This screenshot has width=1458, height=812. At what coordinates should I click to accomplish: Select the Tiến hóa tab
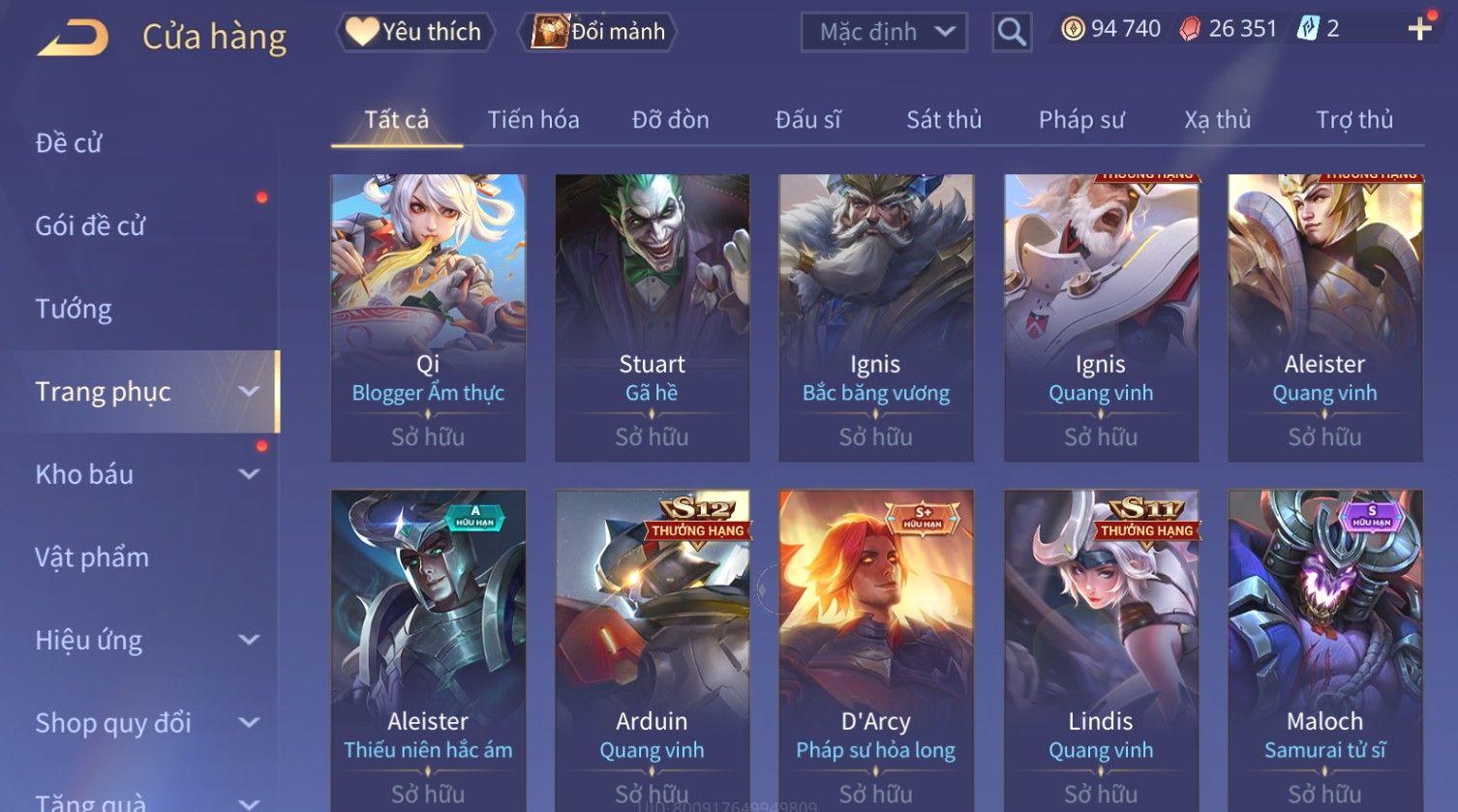533,120
